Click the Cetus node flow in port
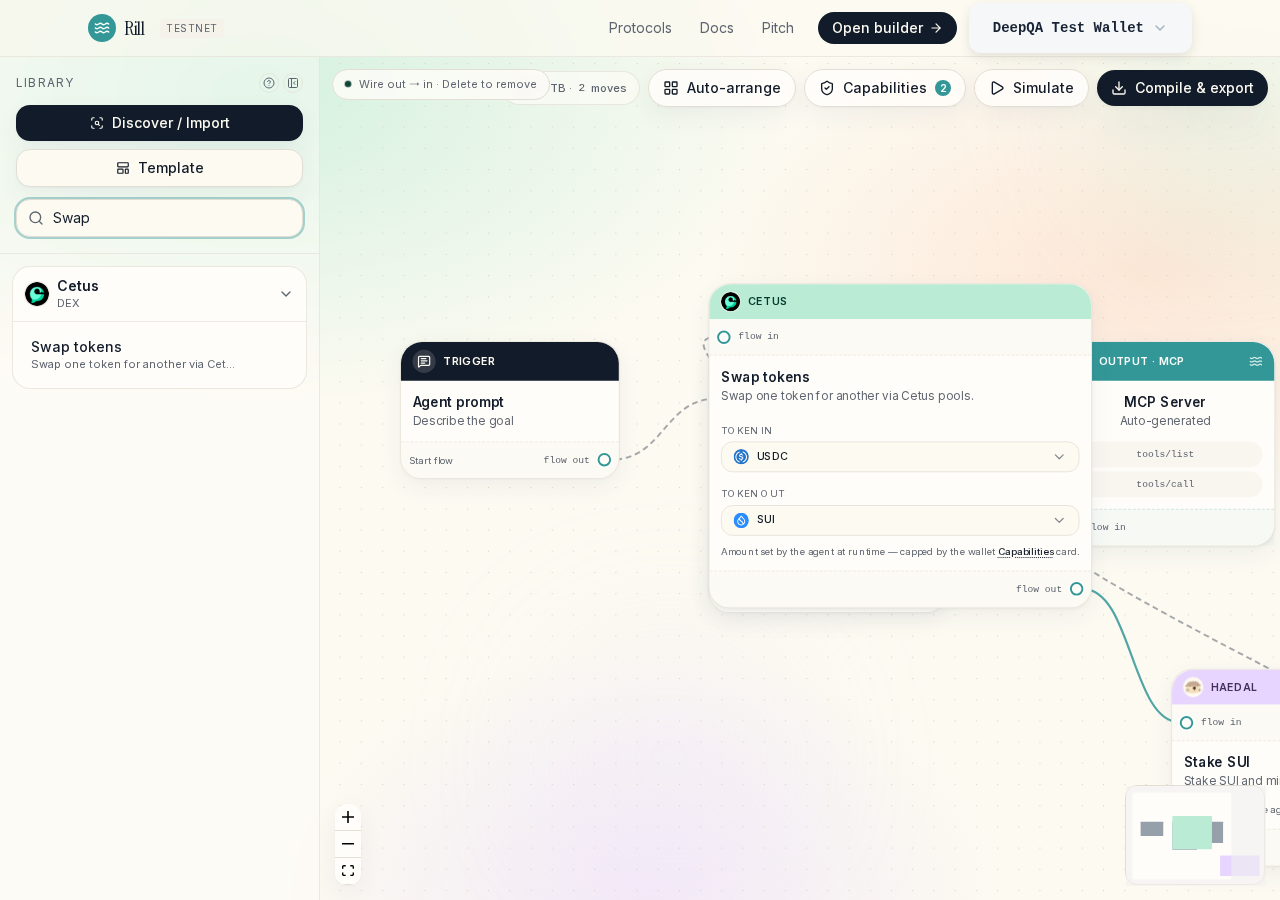This screenshot has height=900, width=1280. pos(724,337)
